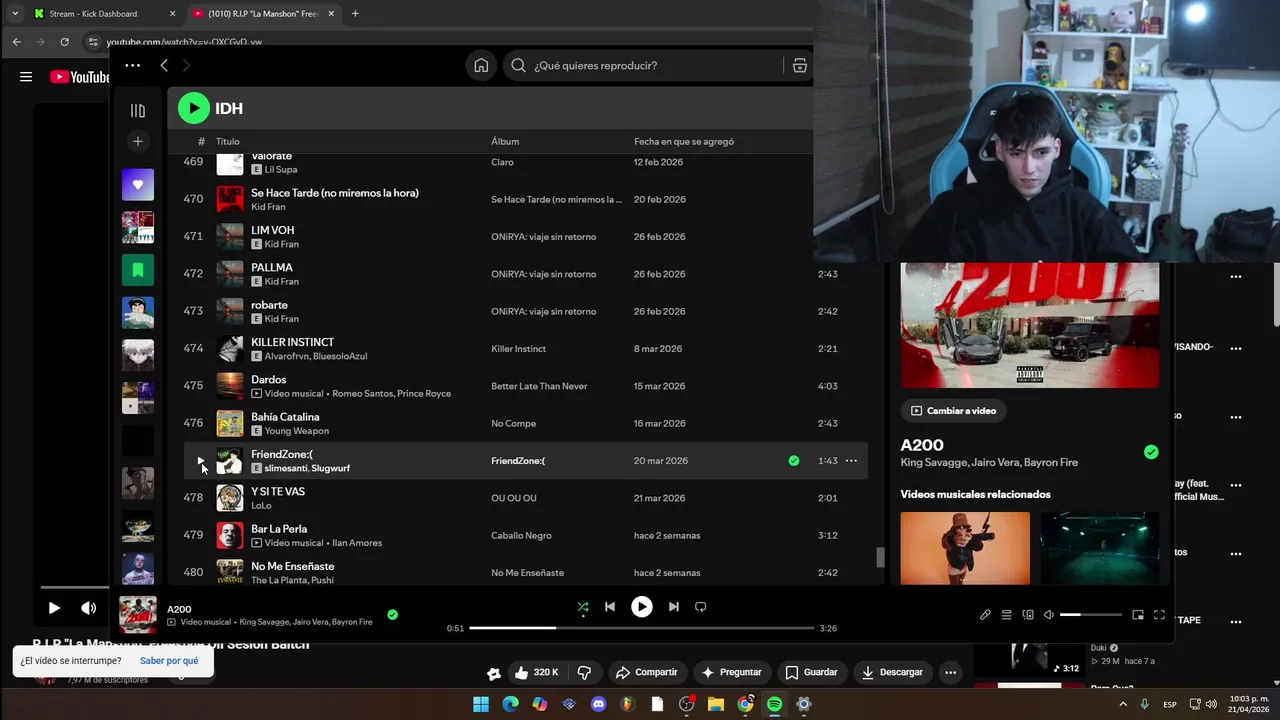This screenshot has width=1280, height=720.
Task: Sort by Álbum column header
Action: click(505, 141)
